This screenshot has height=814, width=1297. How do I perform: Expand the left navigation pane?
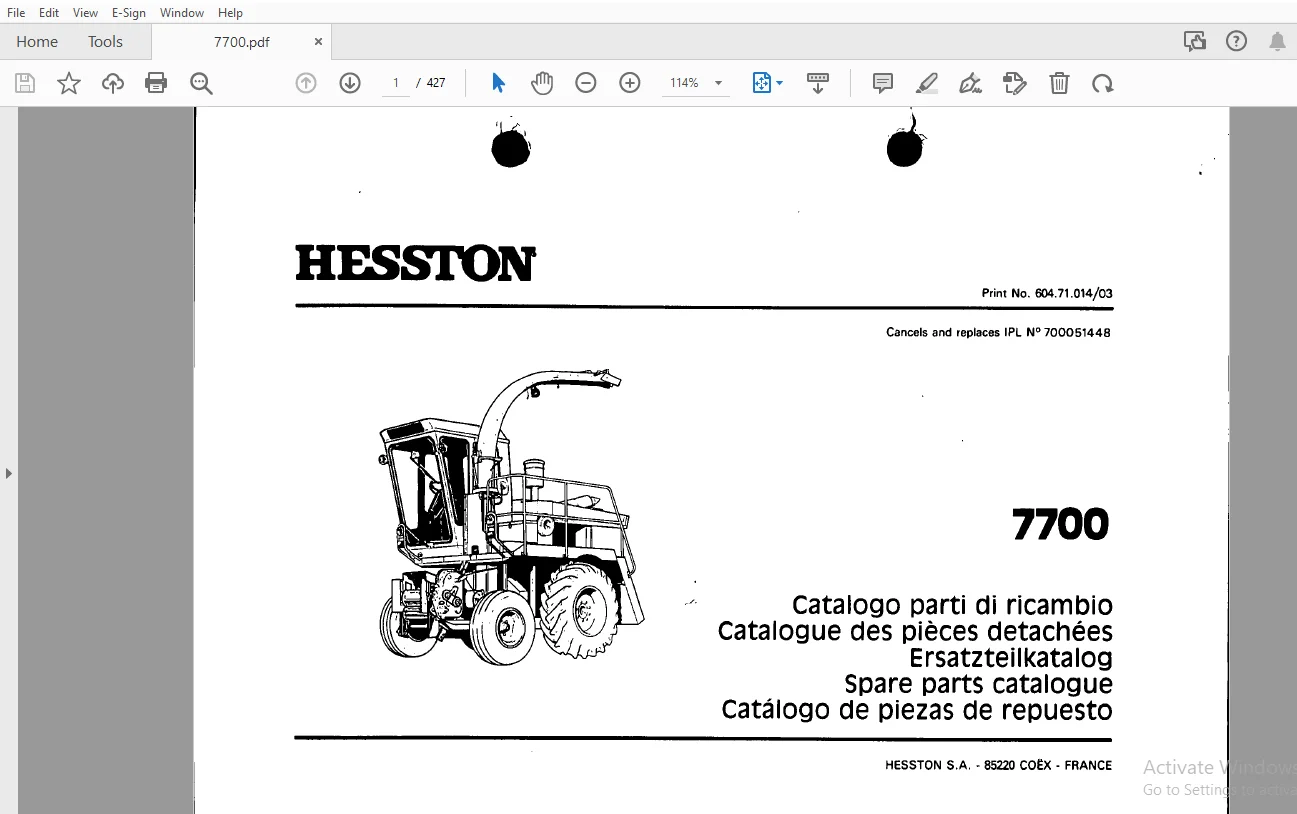point(9,473)
